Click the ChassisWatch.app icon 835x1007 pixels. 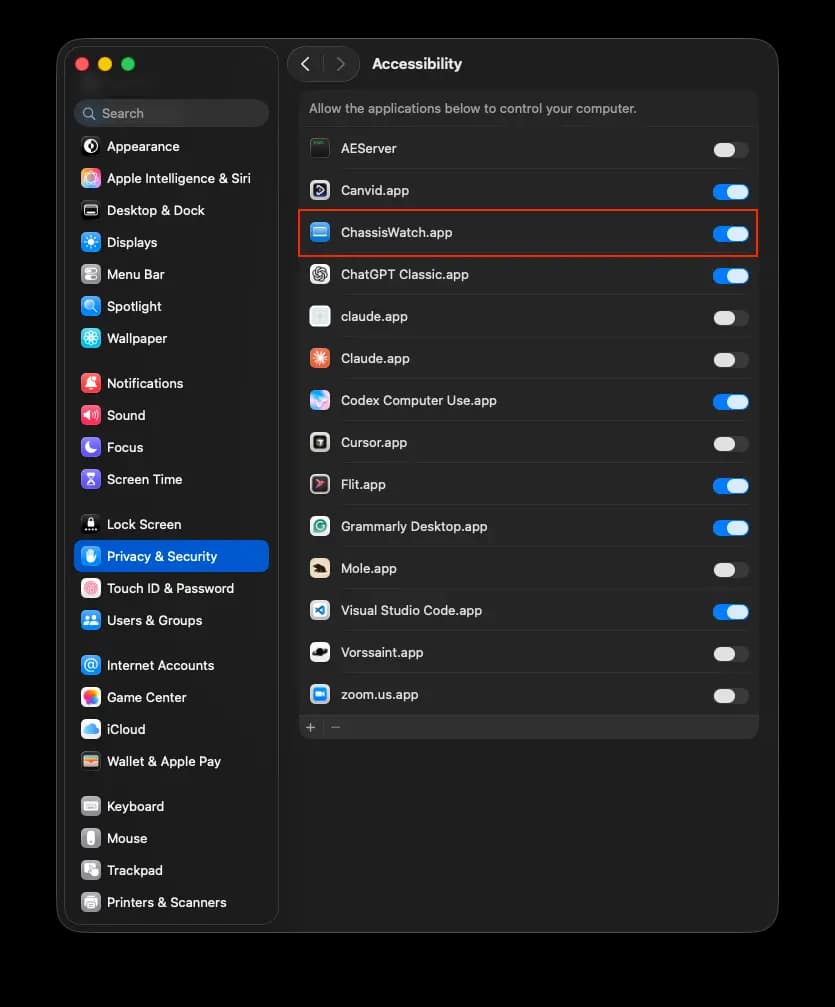pos(320,232)
